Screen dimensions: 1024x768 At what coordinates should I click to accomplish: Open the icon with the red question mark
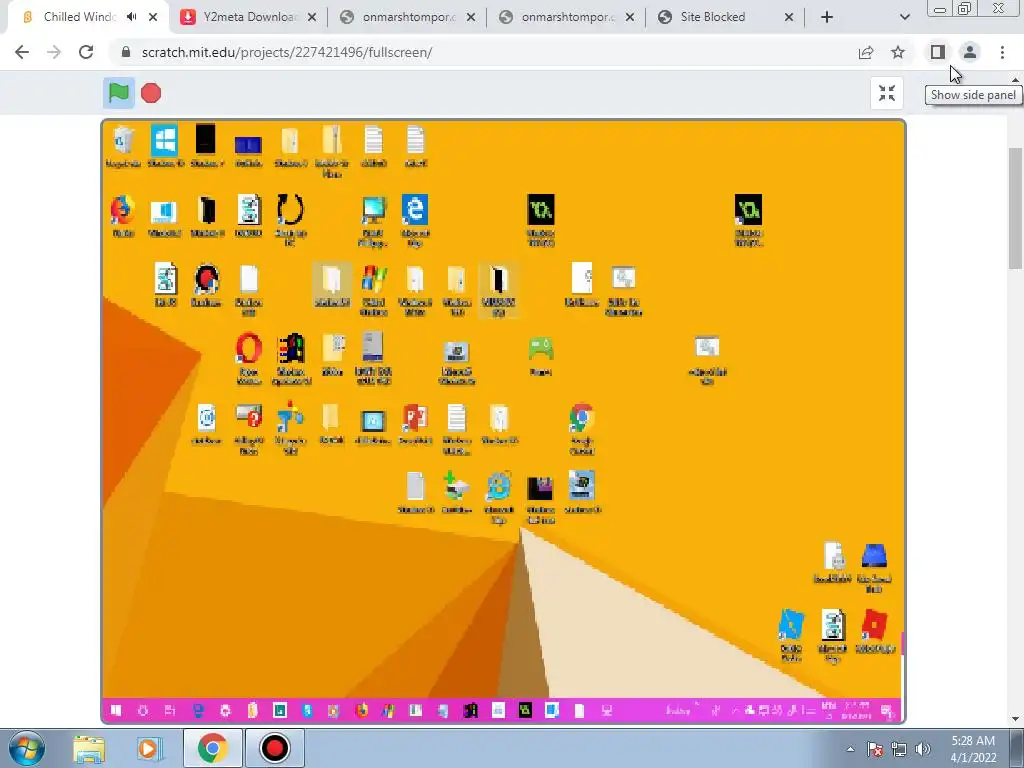[x=249, y=418]
